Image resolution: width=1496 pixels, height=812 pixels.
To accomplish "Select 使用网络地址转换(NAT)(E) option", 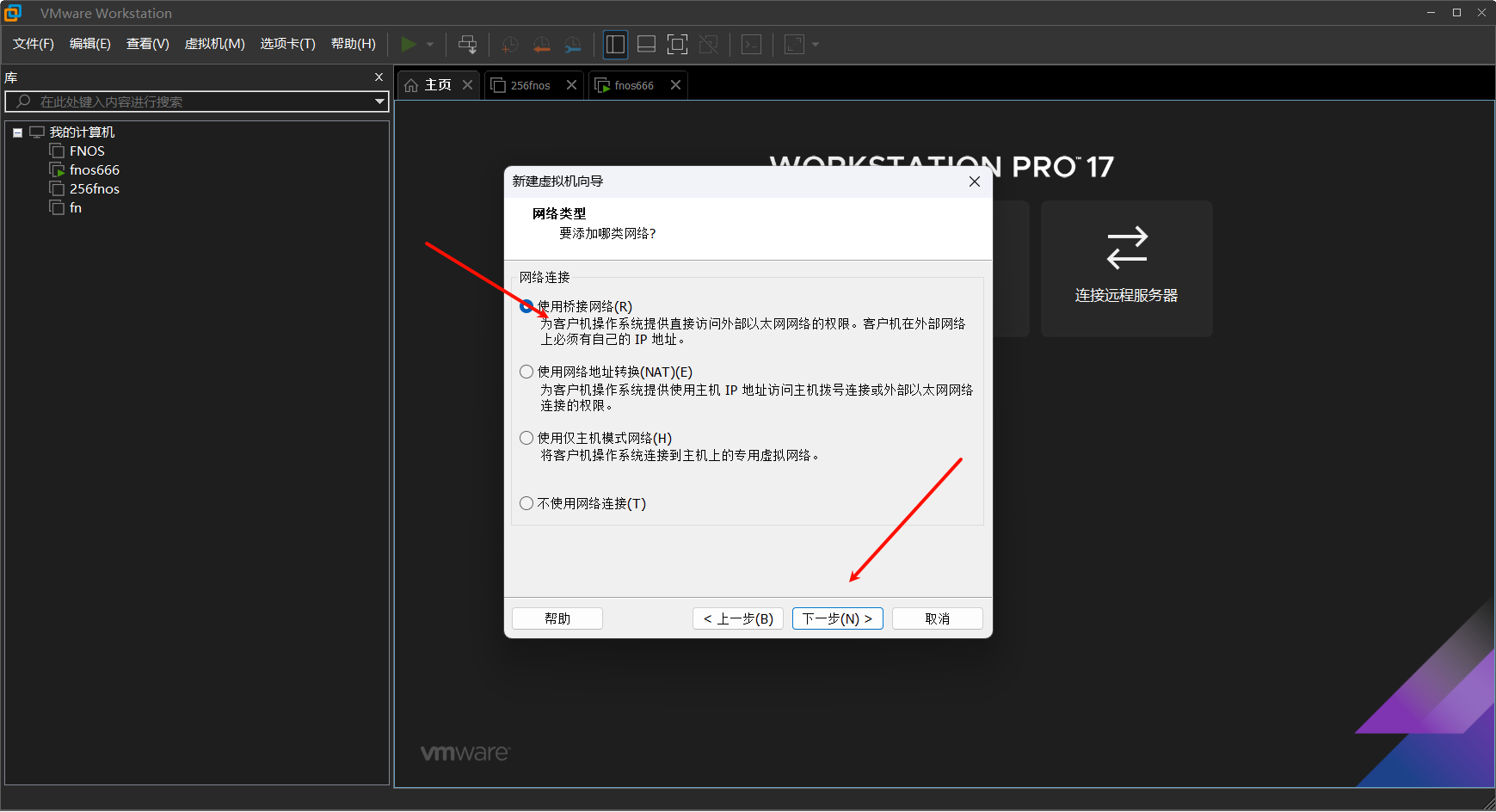I will (x=526, y=372).
